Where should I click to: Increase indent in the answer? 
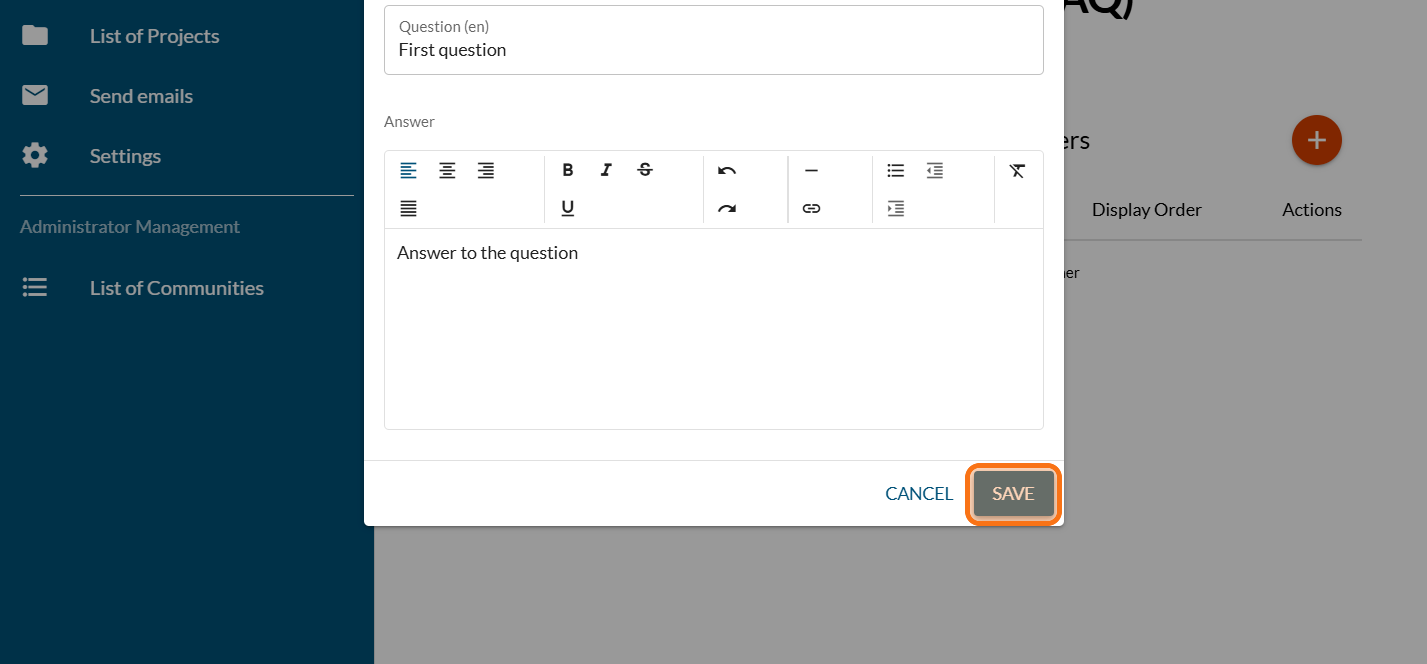(896, 209)
